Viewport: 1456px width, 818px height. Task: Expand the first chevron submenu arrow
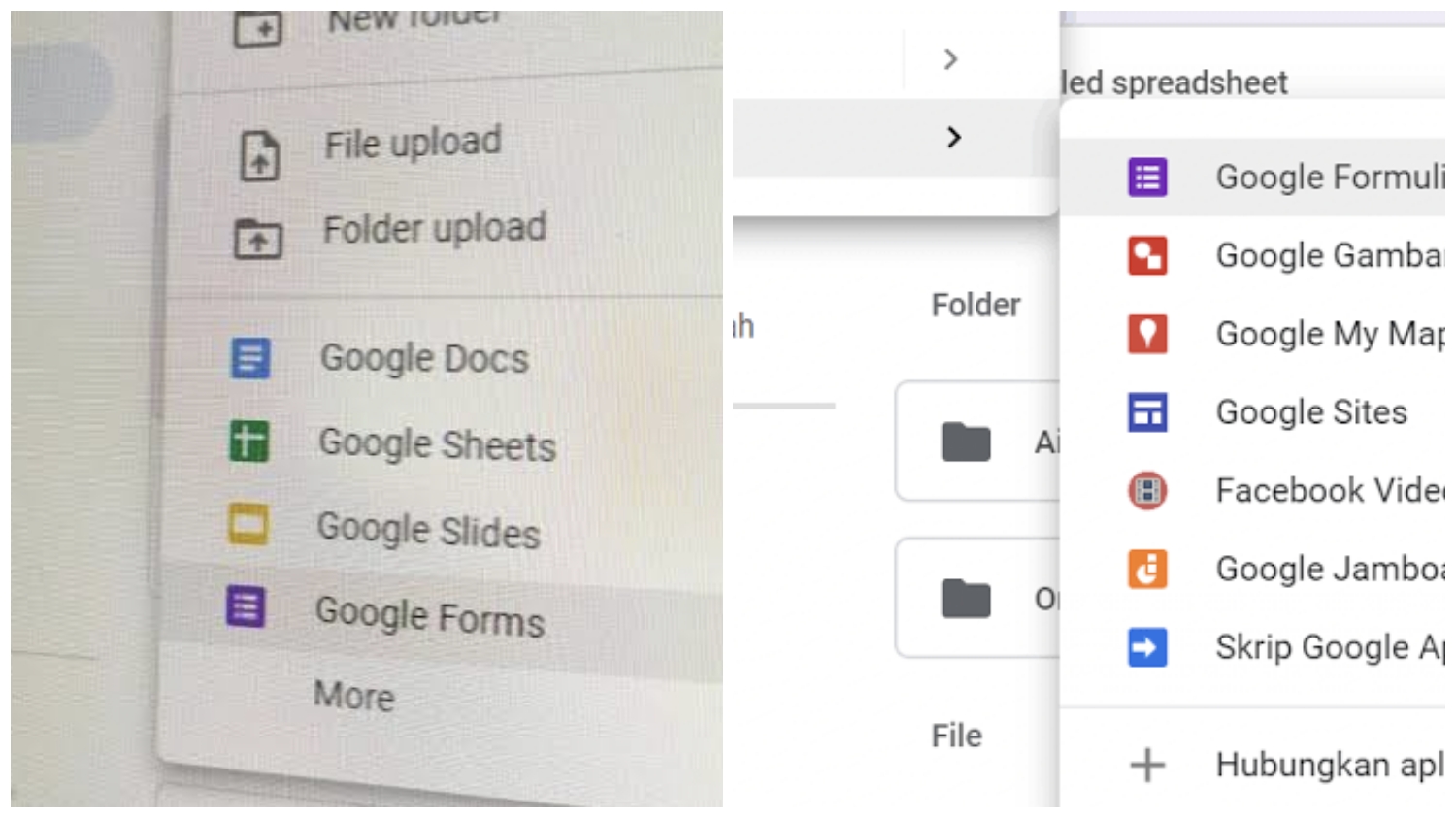pos(948,58)
